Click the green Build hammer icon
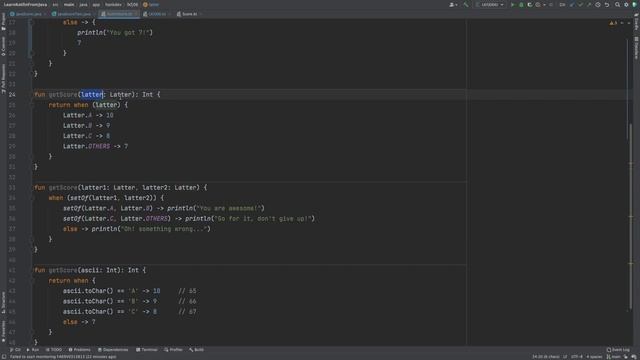 click(466, 4)
